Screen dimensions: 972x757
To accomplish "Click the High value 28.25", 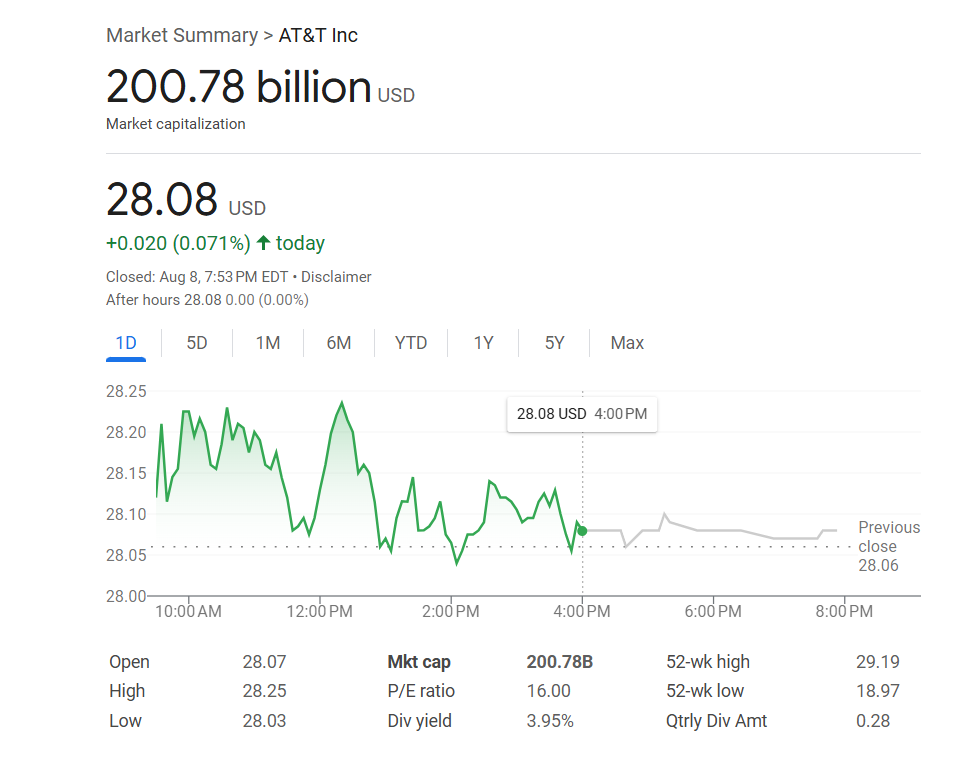I will 264,691.
